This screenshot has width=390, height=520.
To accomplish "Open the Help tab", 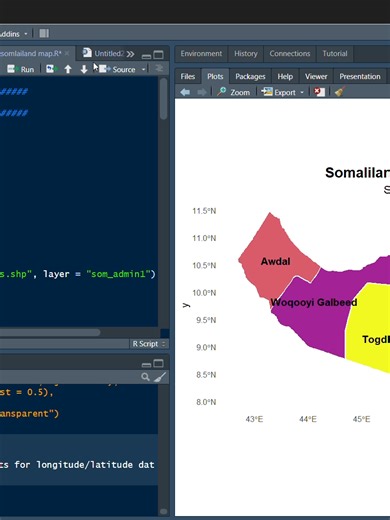I will (285, 77).
